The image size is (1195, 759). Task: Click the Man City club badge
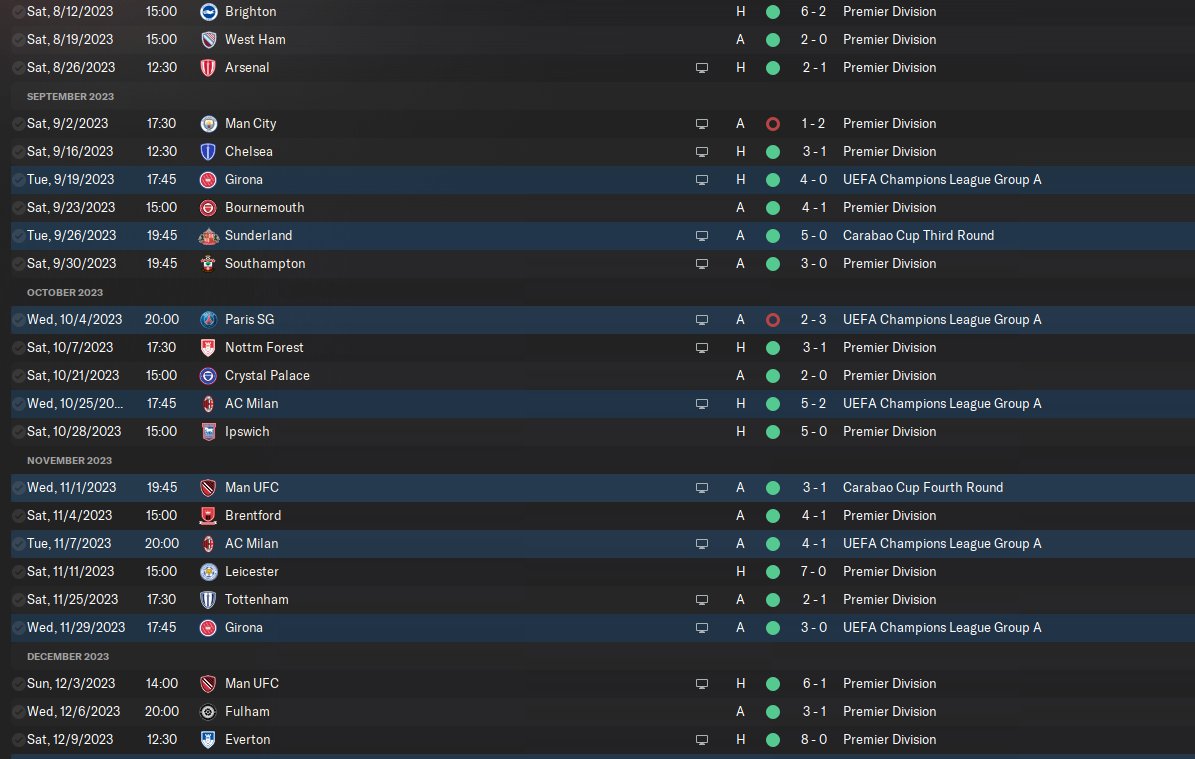coord(209,124)
